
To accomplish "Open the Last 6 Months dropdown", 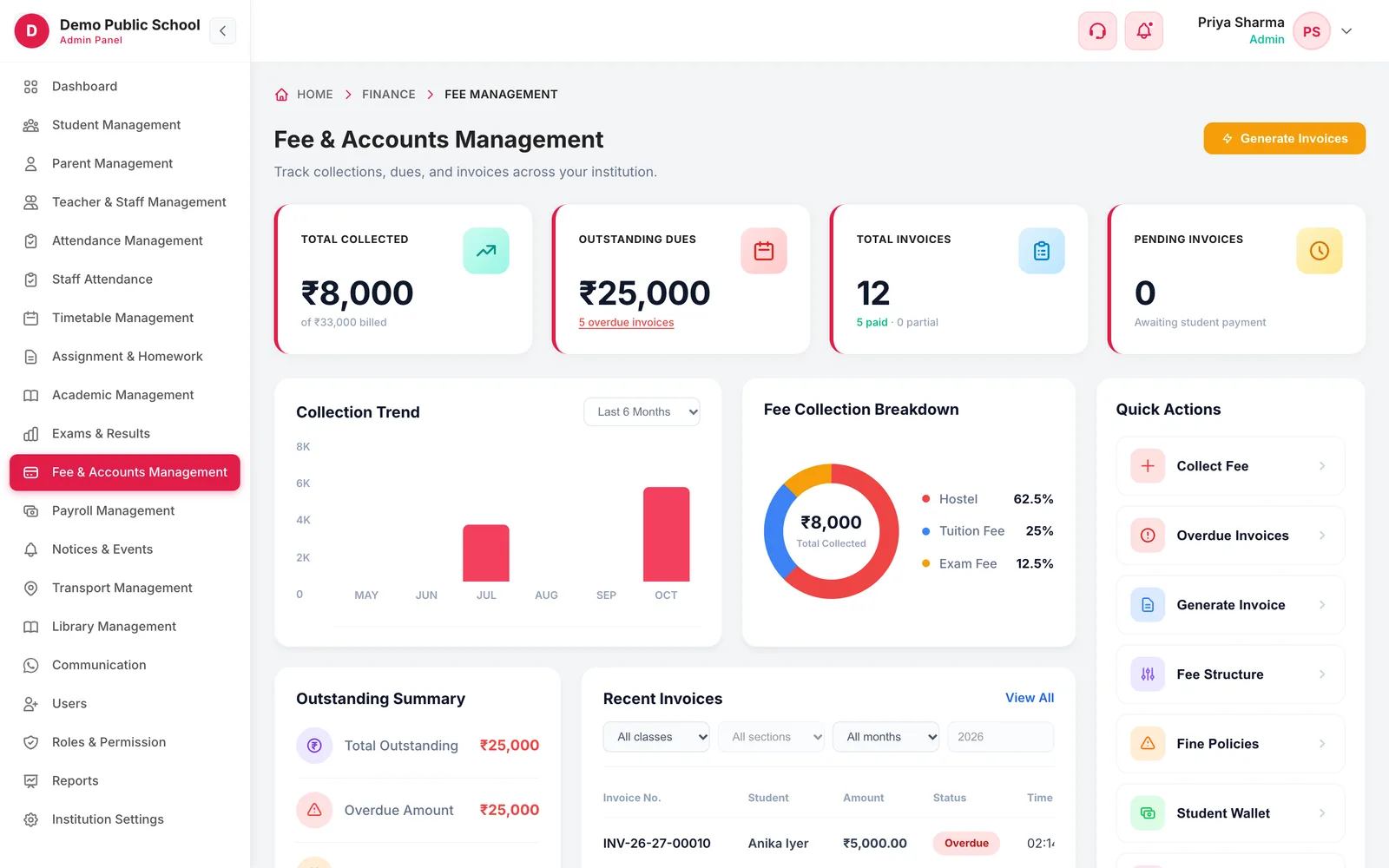I will (x=642, y=412).
